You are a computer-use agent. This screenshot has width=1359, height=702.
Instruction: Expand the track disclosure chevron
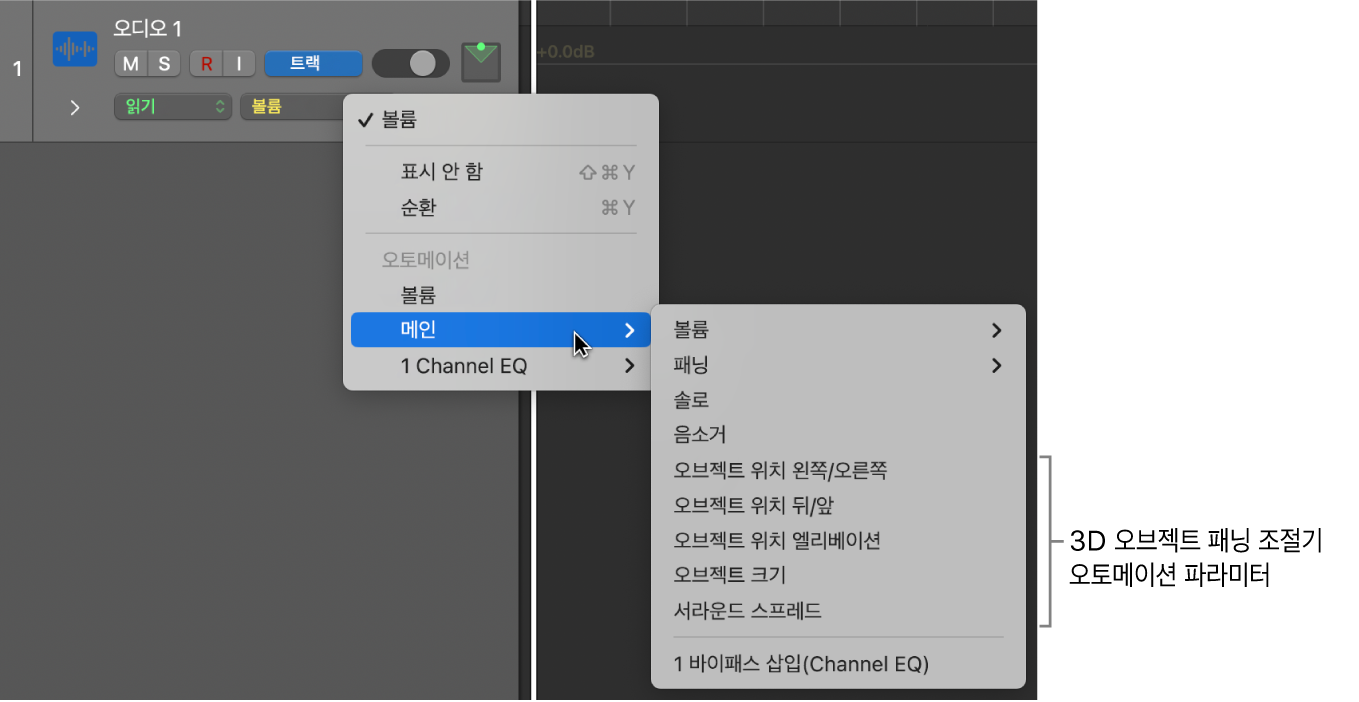(x=75, y=107)
